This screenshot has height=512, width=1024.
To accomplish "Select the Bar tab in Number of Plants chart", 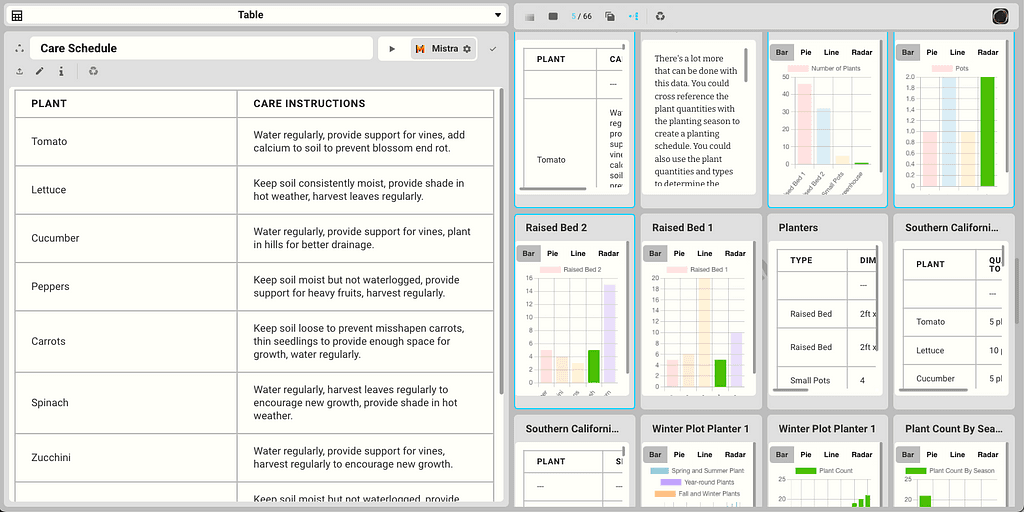I will coord(781,52).
